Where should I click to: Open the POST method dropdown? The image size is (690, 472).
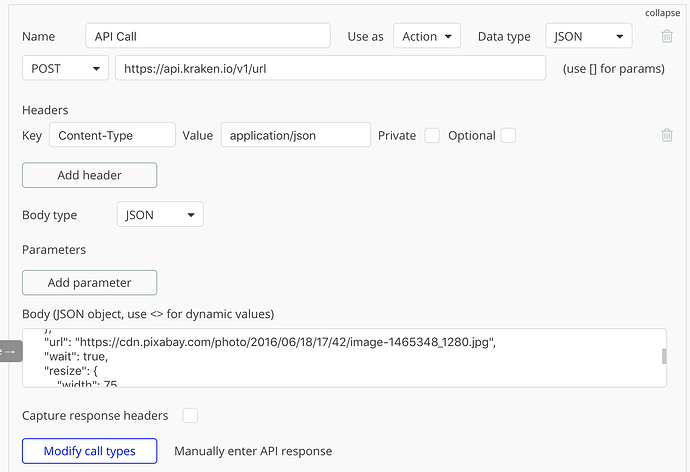(65, 68)
